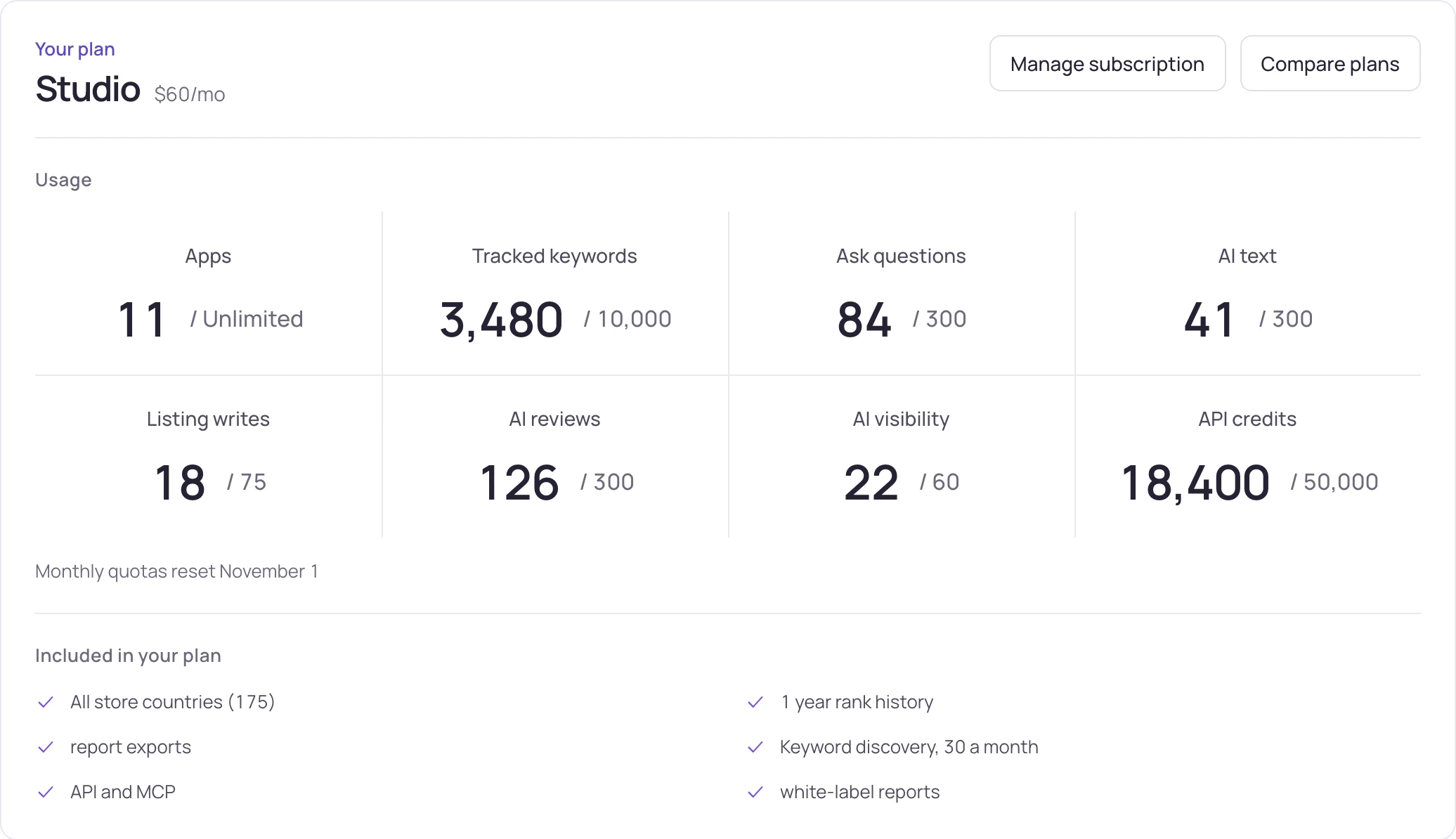Click checkmark icon beside All store countries
This screenshot has width=1456, height=839.
coord(46,702)
